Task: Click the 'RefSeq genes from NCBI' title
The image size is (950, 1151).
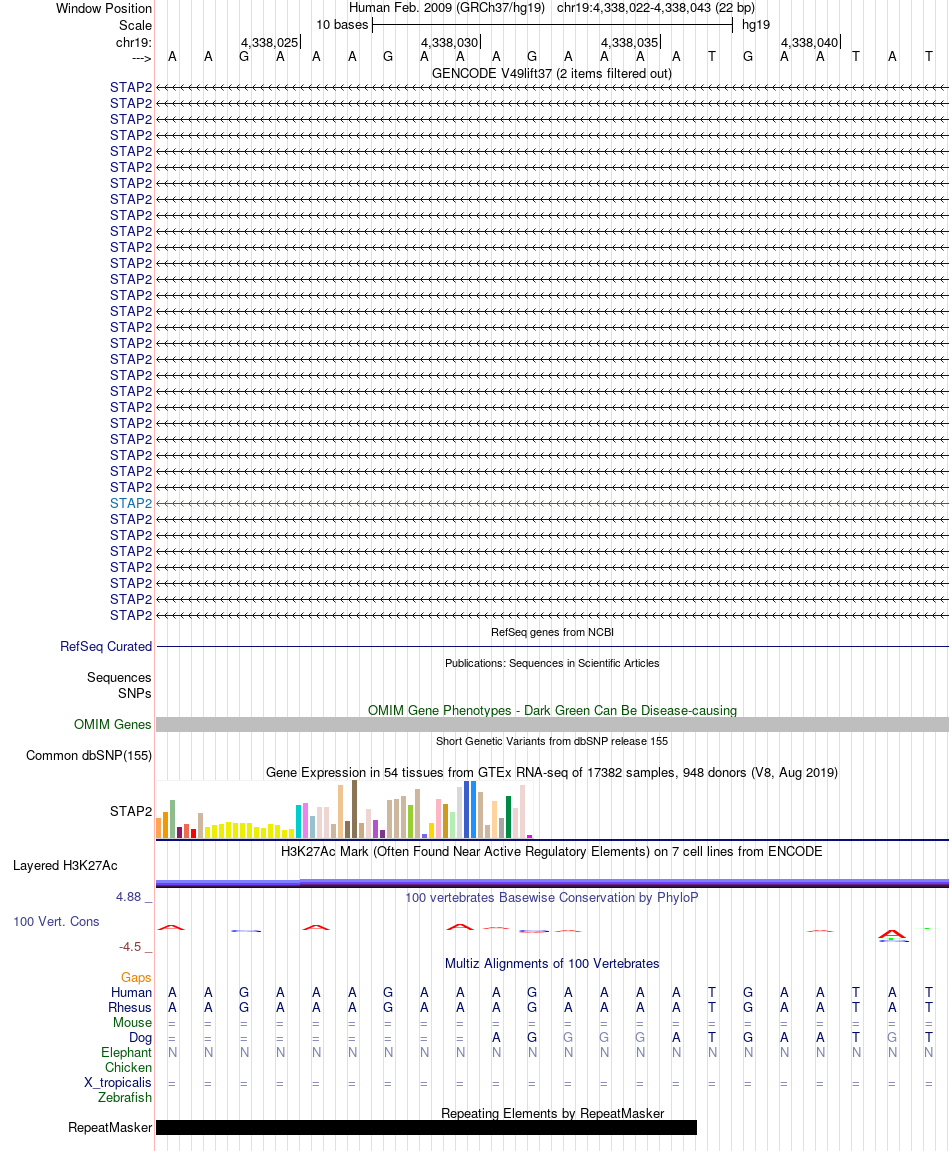Action: tap(552, 632)
